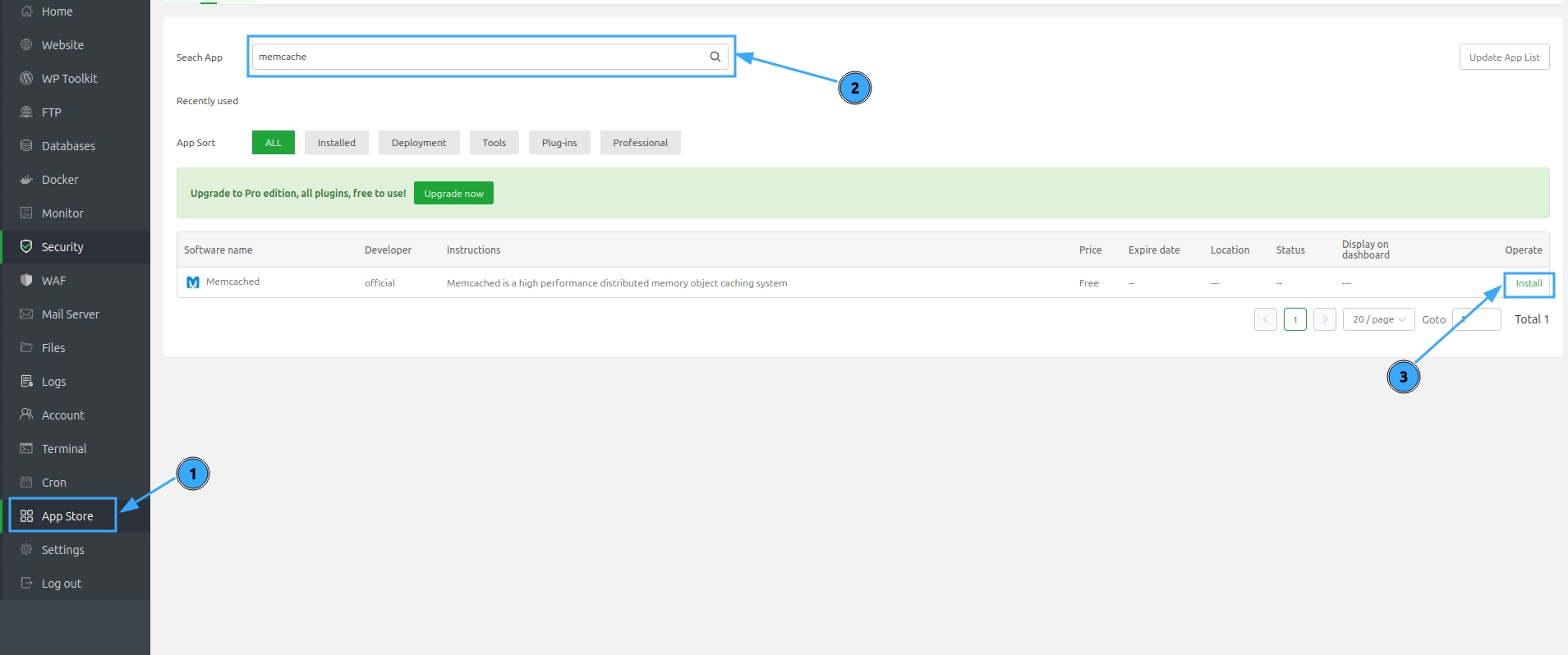Click the Expire date column header
Viewport: 1568px width, 655px height.
coord(1154,250)
